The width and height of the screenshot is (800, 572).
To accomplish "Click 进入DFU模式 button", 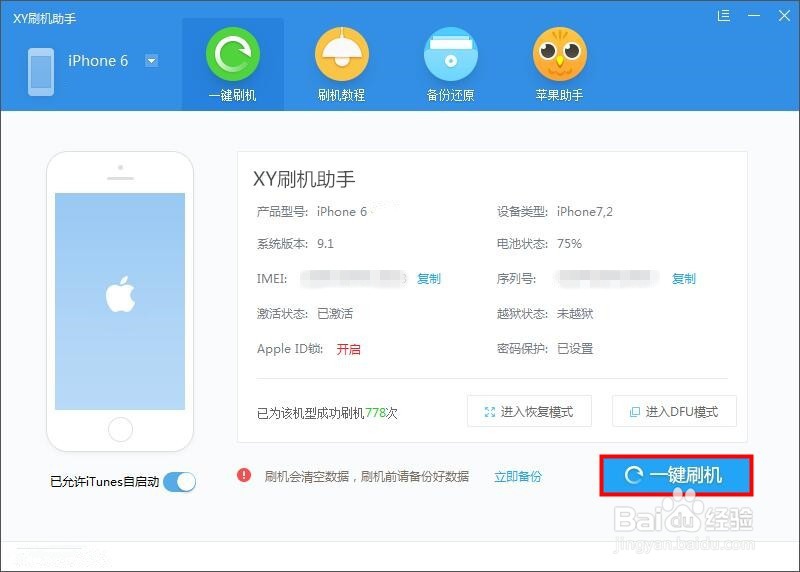I will click(674, 411).
